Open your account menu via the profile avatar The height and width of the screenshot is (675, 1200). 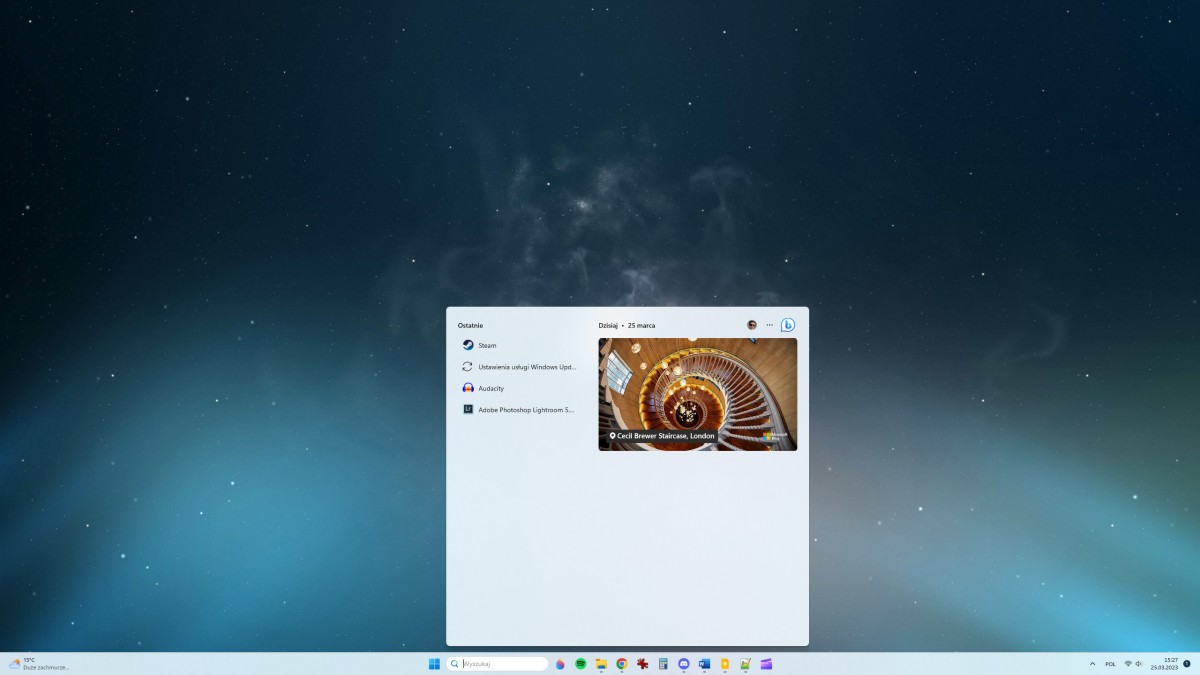coord(750,324)
